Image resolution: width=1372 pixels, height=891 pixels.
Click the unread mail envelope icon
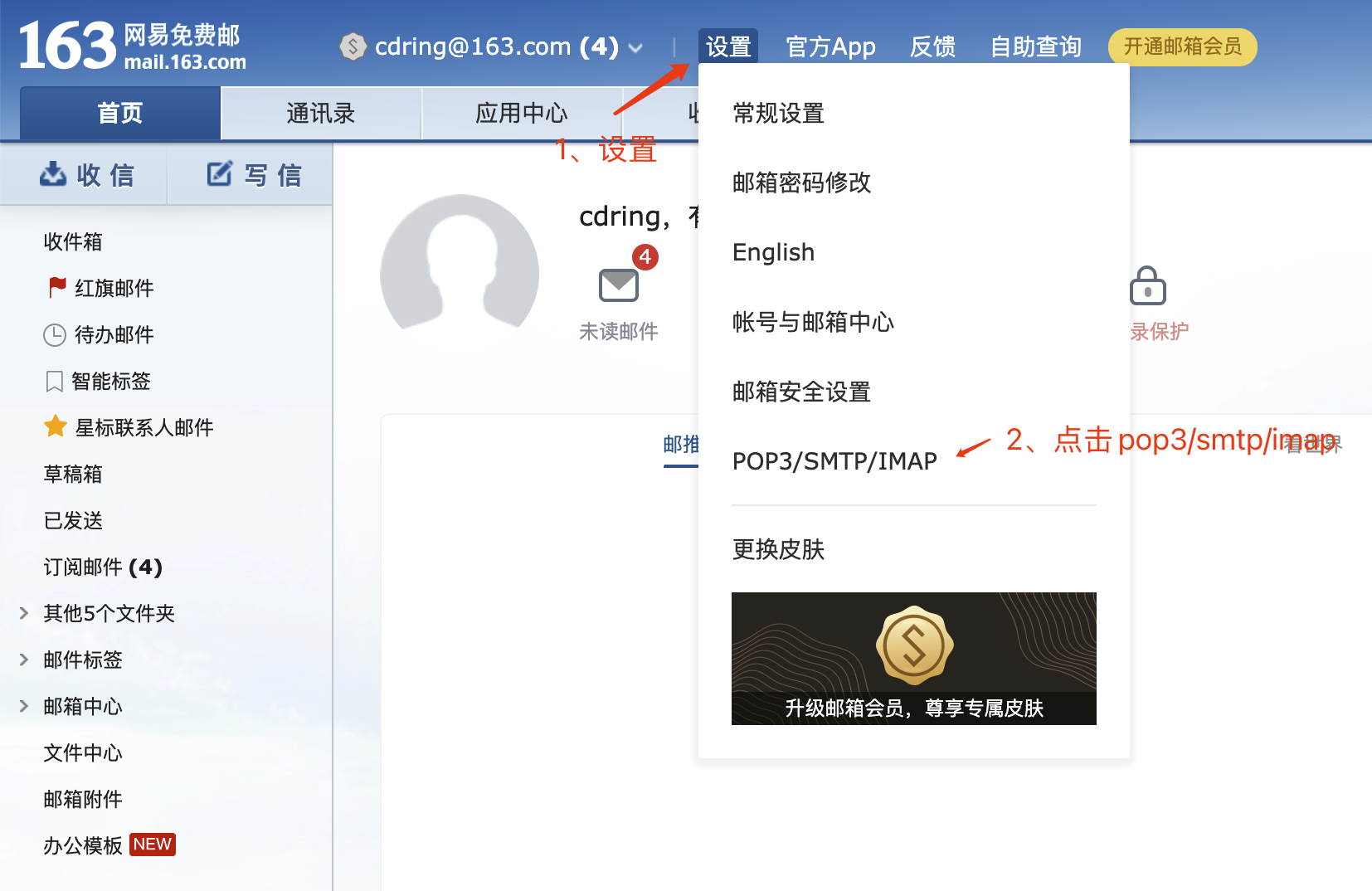point(619,285)
